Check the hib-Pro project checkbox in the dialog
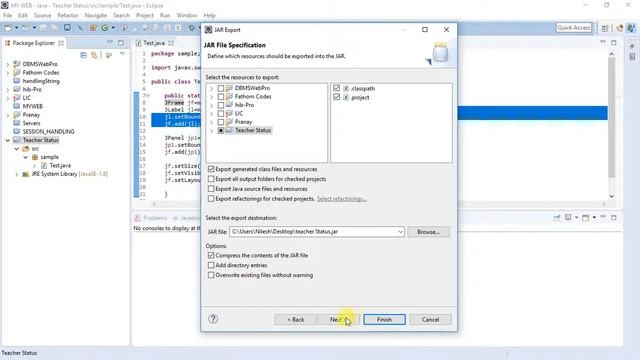Screen dimensions: 640x360 click(221, 105)
